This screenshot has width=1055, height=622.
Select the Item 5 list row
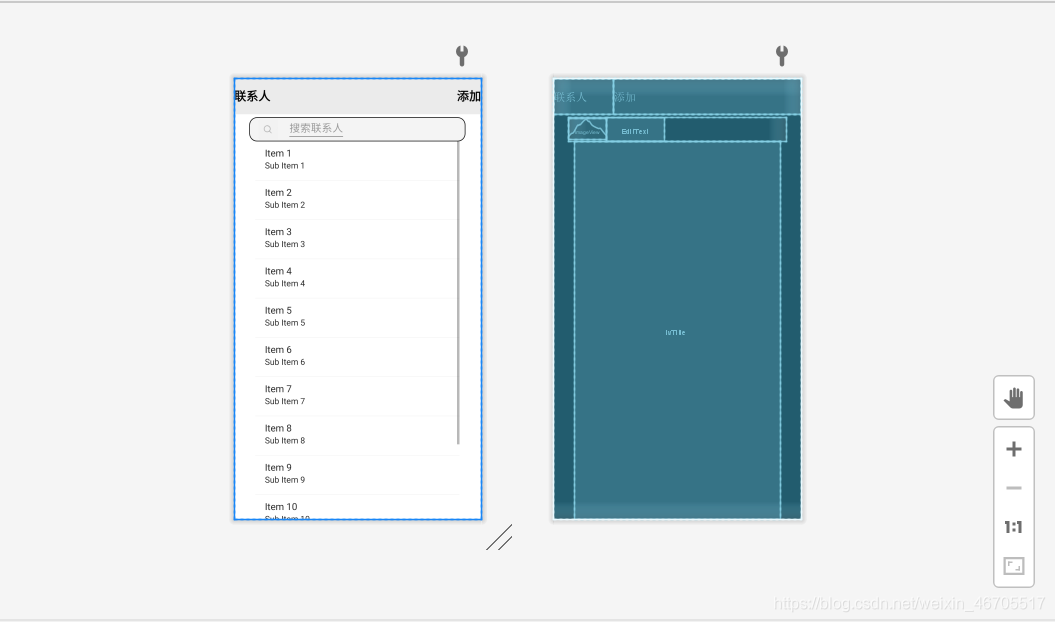tap(357, 318)
